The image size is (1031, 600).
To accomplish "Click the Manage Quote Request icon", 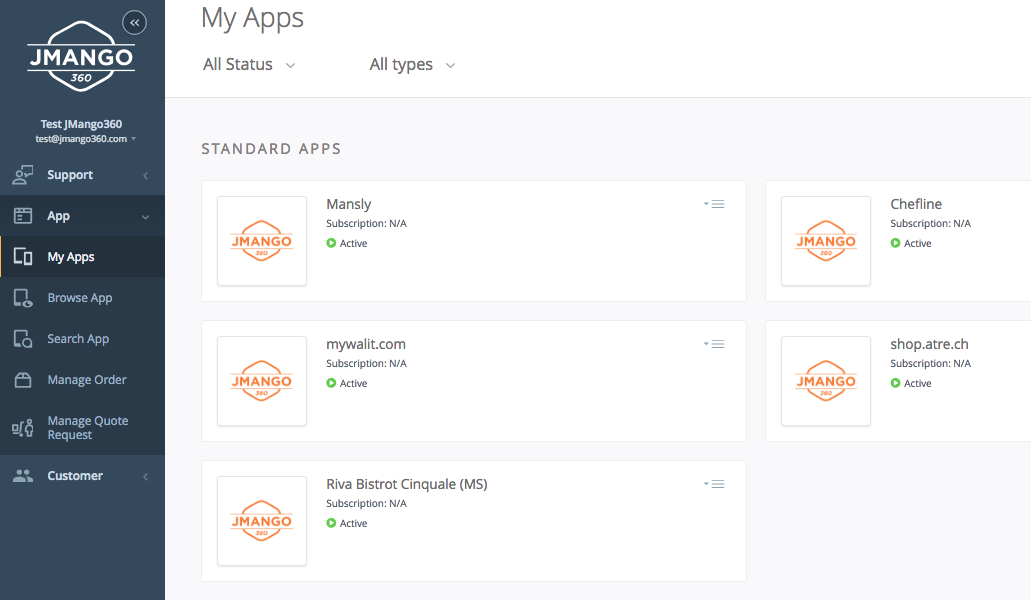I will pos(22,428).
